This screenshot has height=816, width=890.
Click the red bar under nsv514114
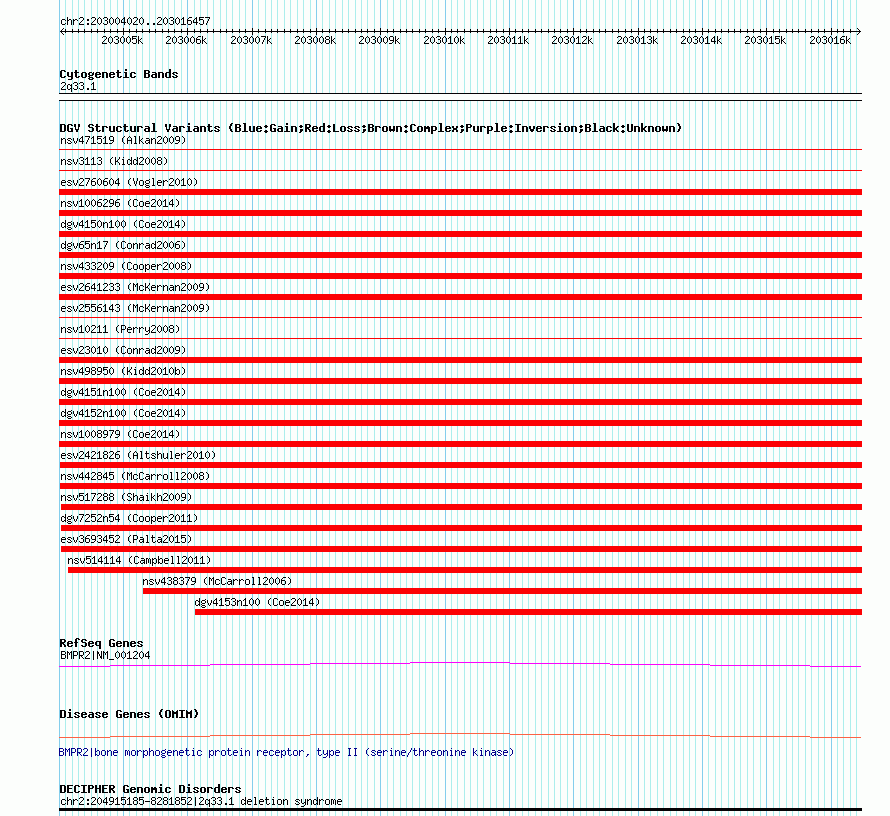465,570
